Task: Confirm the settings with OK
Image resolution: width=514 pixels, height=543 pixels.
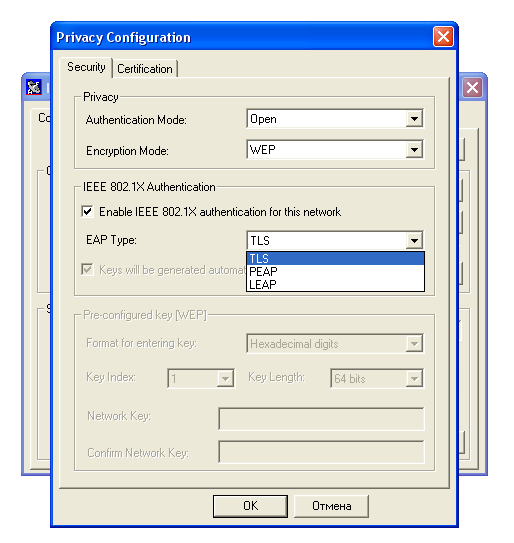Action: pos(250,506)
